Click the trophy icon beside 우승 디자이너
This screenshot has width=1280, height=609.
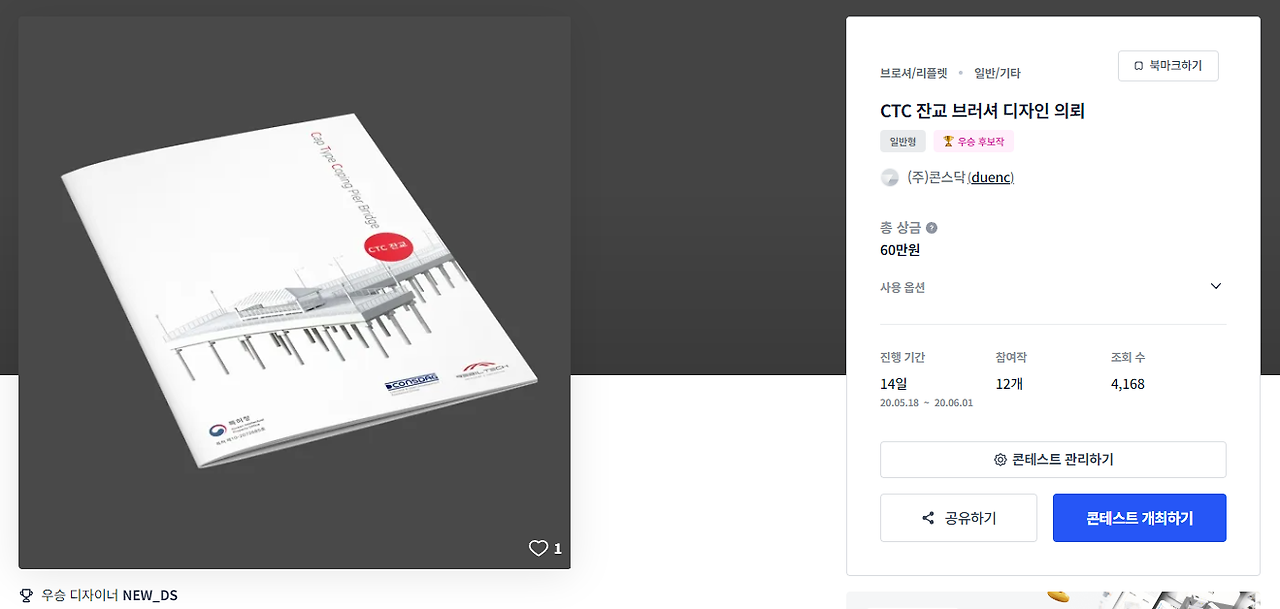coord(26,595)
